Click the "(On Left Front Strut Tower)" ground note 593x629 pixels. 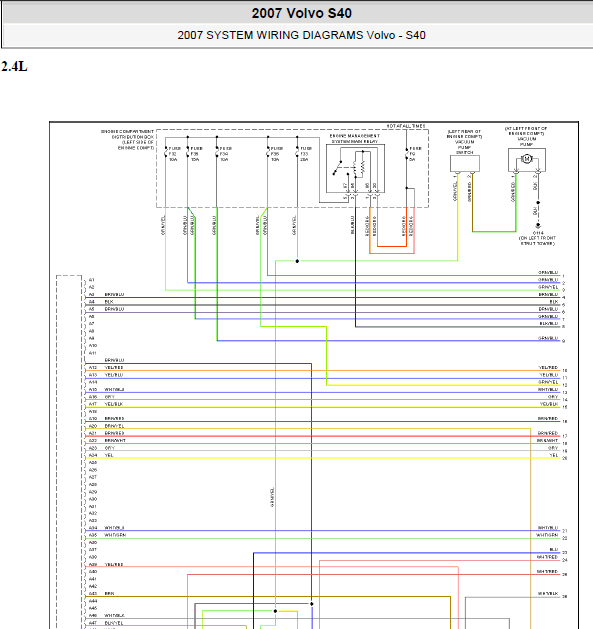(x=538, y=241)
